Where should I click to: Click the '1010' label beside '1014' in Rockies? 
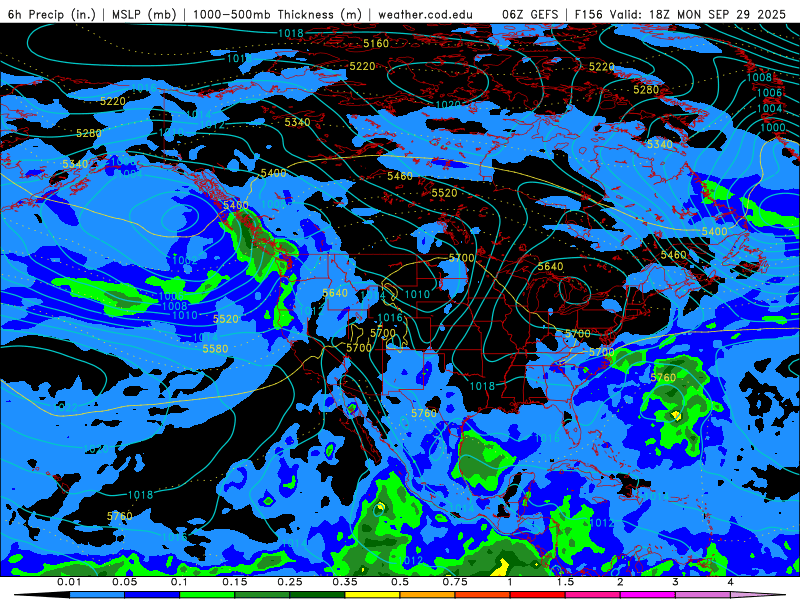coord(417,294)
